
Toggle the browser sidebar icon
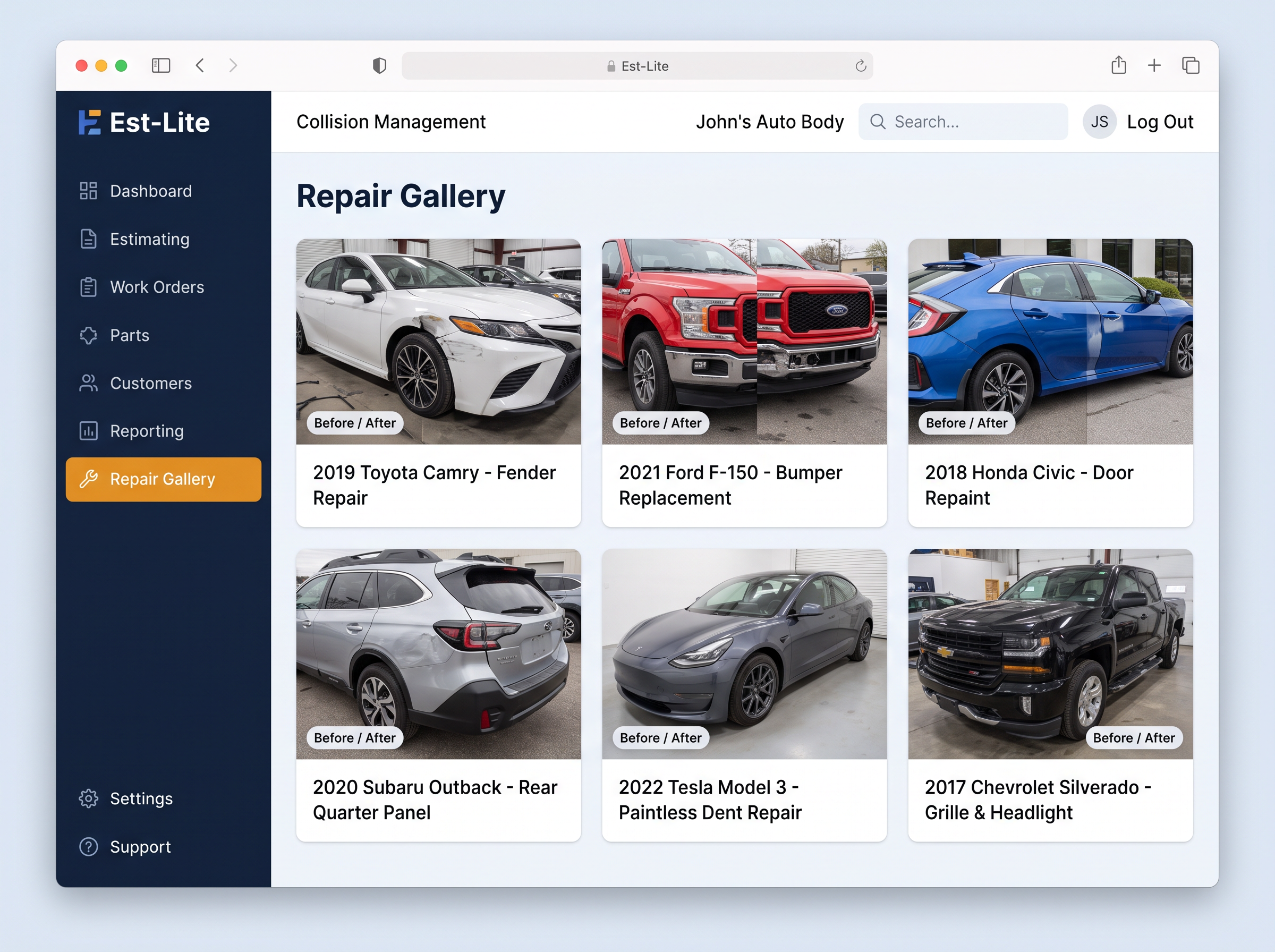161,66
